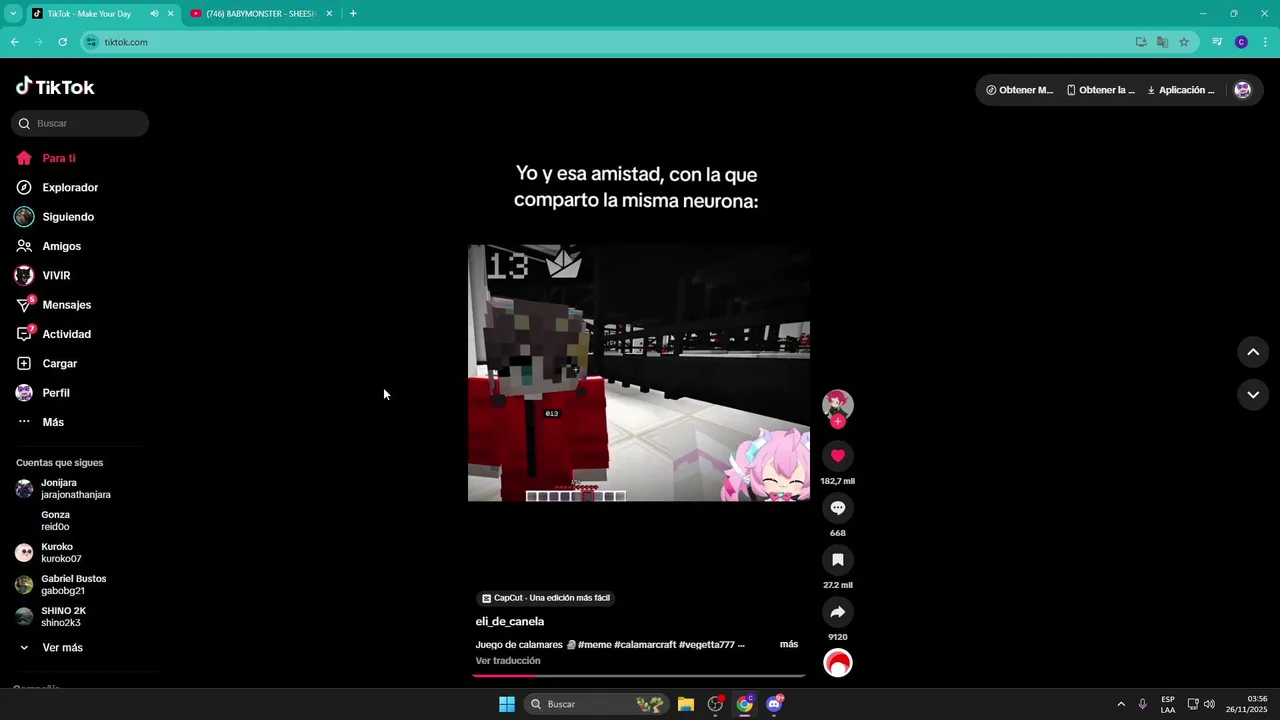
Task: Open Discord from the taskbar
Action: 774,704
